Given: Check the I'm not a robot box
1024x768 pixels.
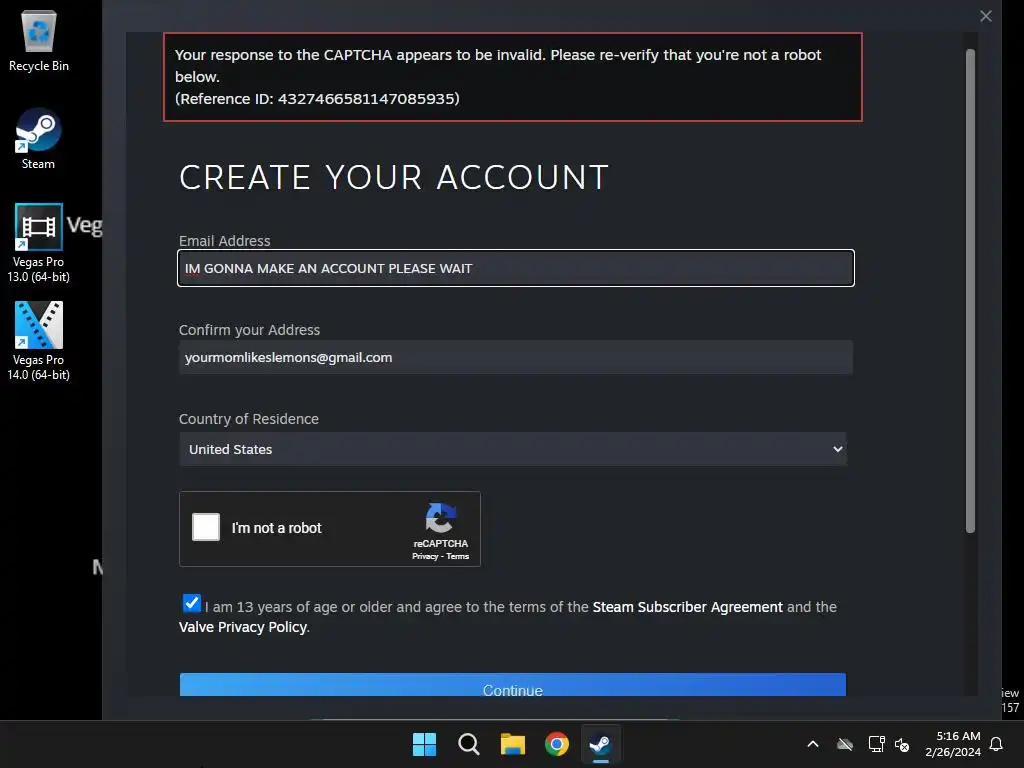Looking at the screenshot, I should click(x=206, y=527).
